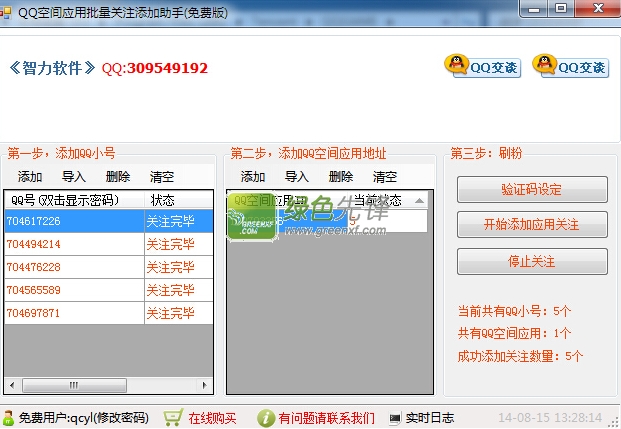Minimize the application window
Image resolution: width=621 pixels, height=429 pixels.
534,9
